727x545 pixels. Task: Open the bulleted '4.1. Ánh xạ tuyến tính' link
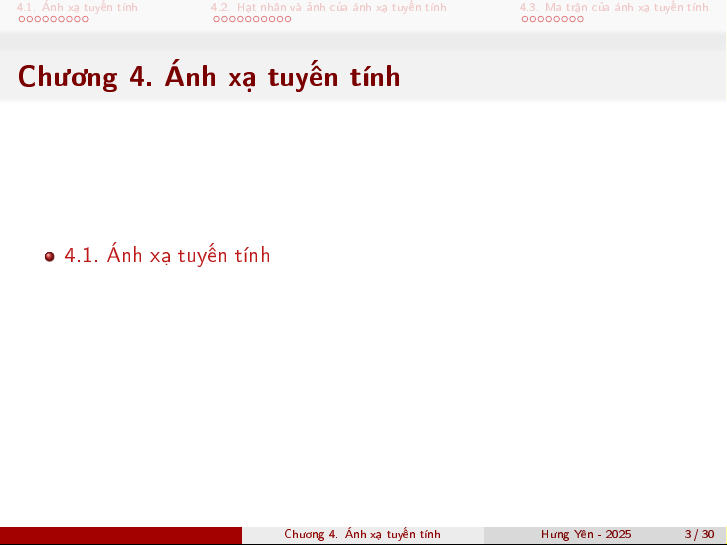click(x=167, y=255)
